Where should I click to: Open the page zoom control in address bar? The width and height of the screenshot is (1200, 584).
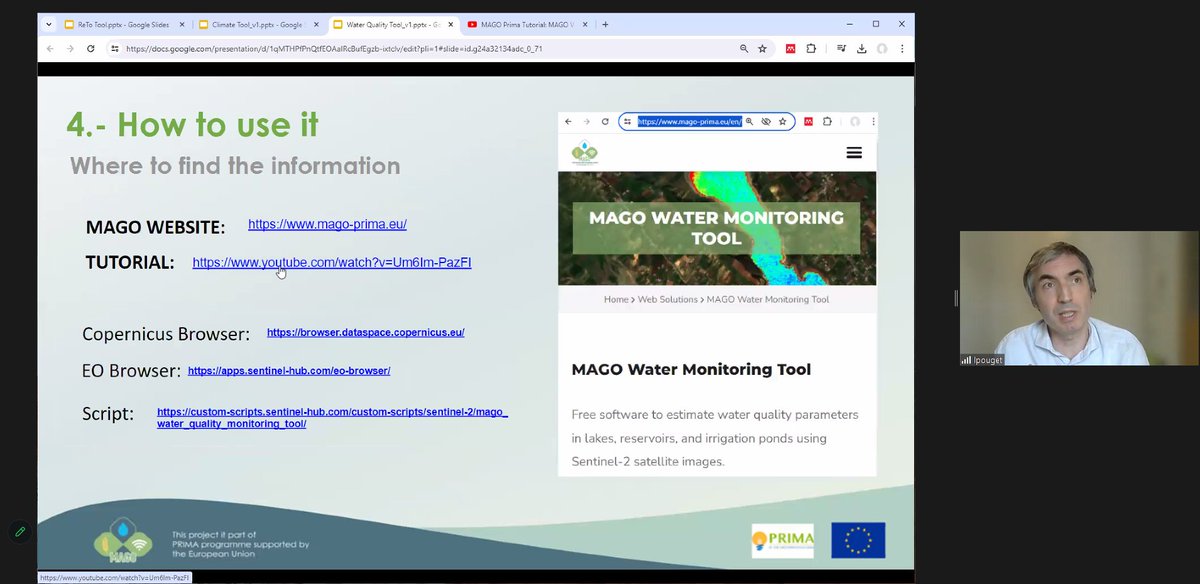click(x=743, y=48)
